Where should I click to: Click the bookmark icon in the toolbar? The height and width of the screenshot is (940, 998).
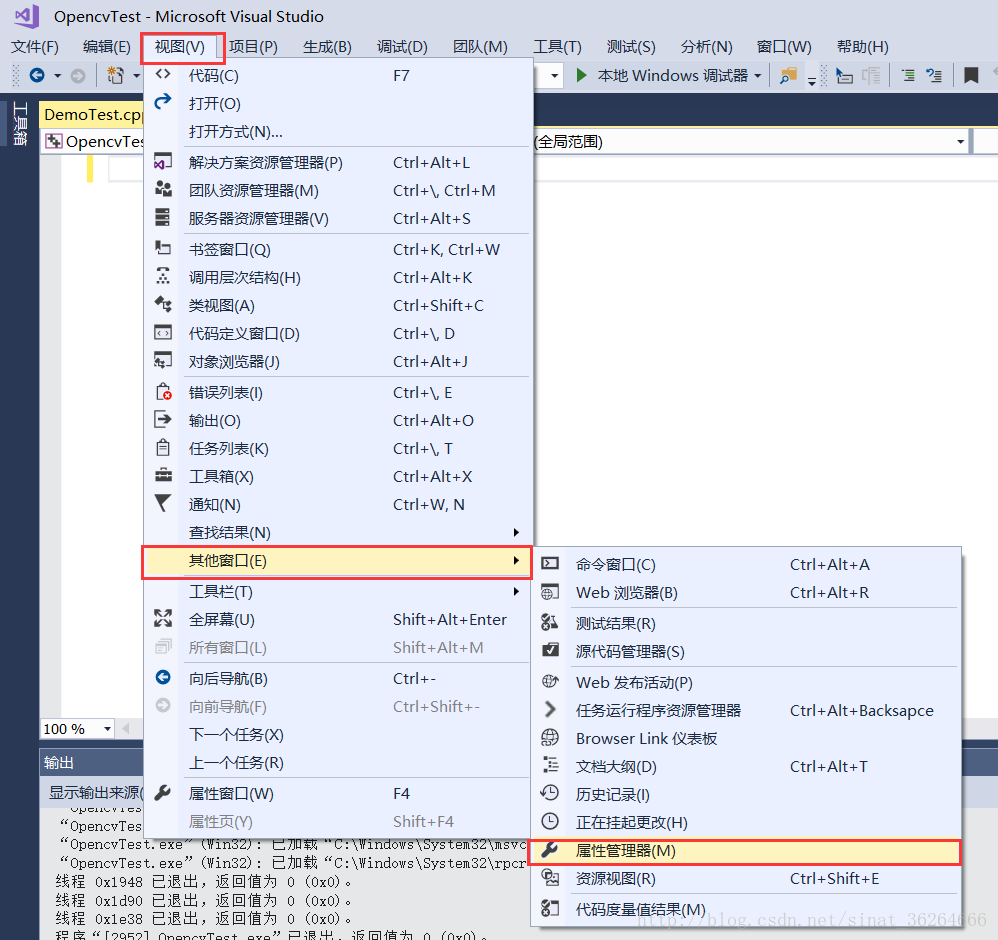point(971,76)
